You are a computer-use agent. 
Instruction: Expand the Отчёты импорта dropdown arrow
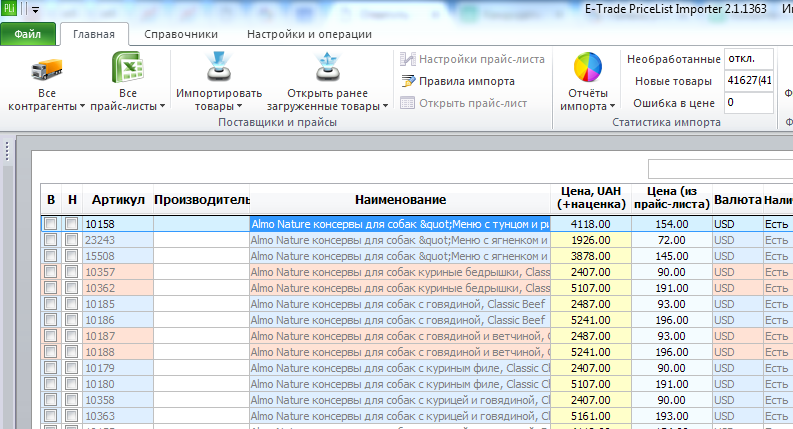[612, 106]
